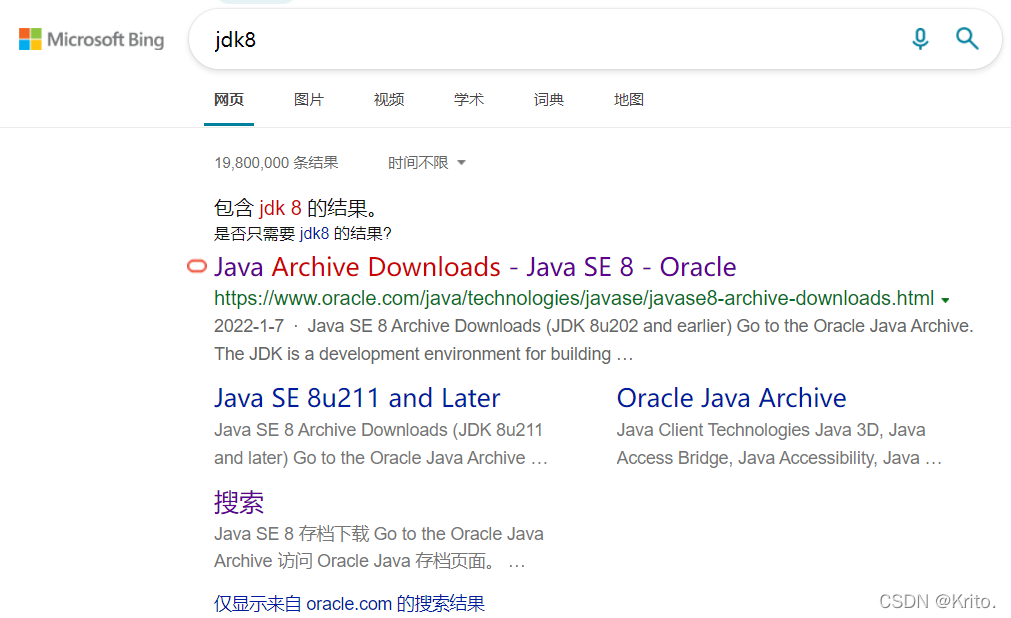The width and height of the screenshot is (1011, 618).
Task: Click the green oracle.com result URL
Action: tap(574, 298)
